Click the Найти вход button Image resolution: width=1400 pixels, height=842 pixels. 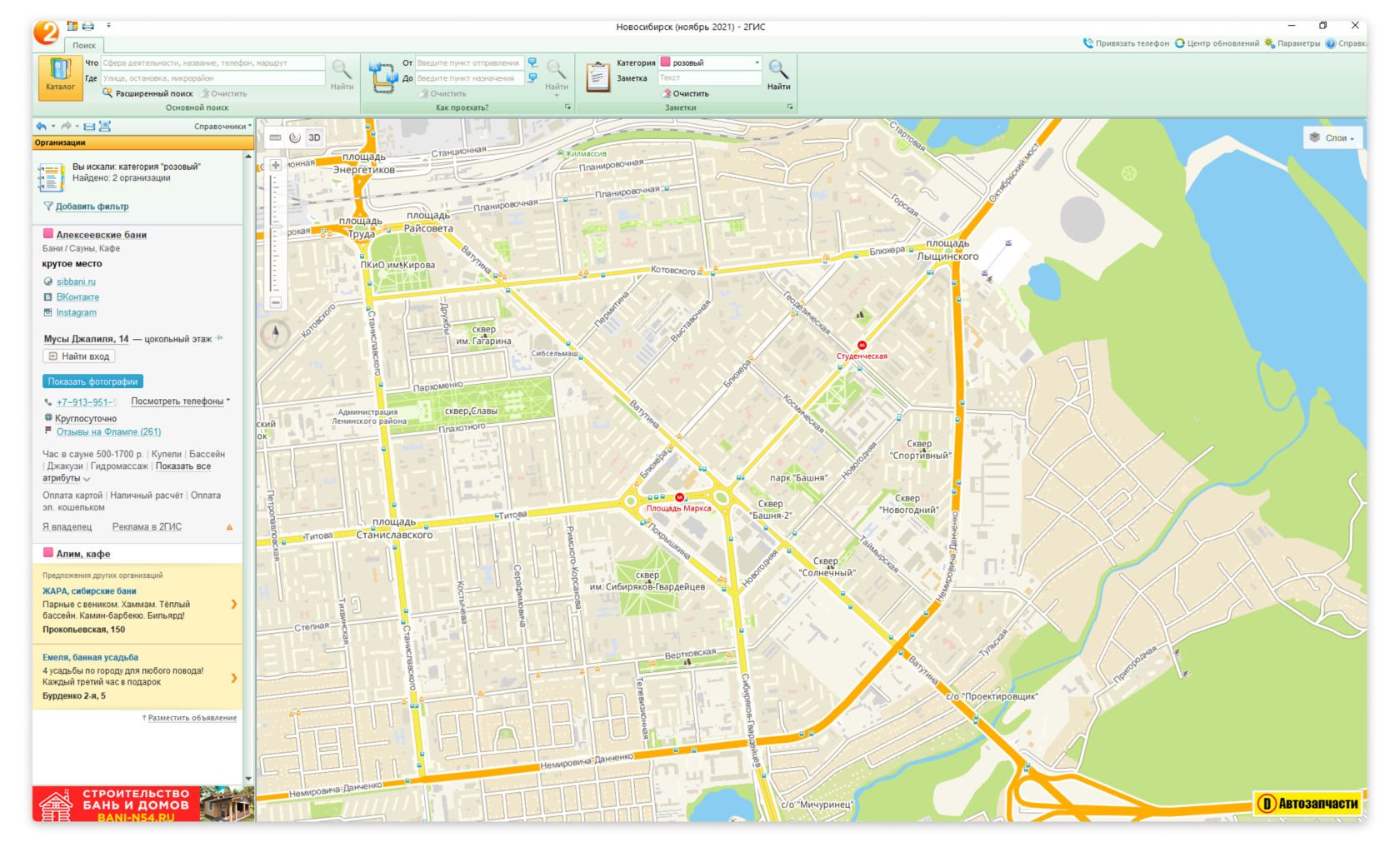(79, 356)
